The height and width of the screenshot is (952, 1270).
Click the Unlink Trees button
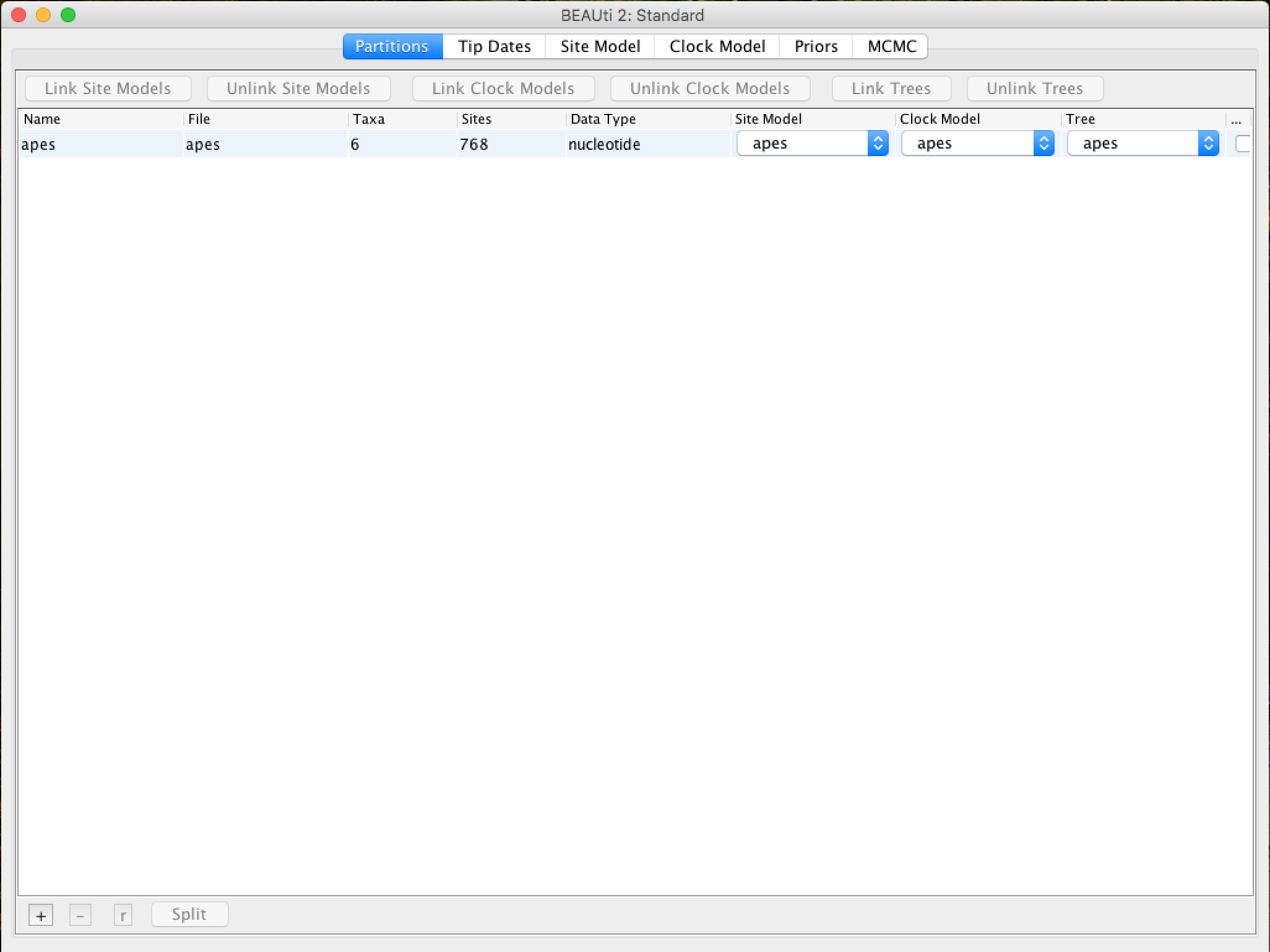click(x=1035, y=89)
